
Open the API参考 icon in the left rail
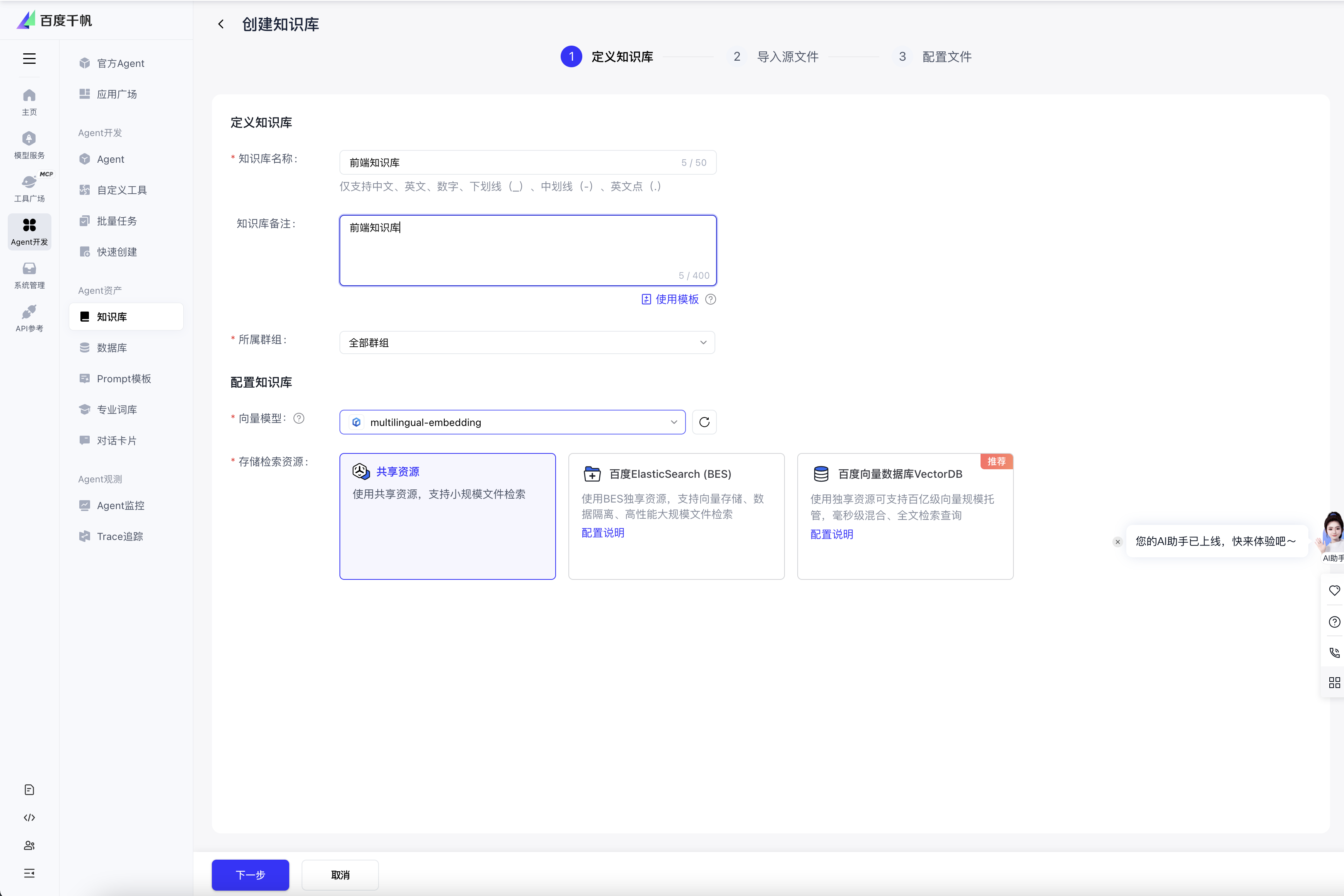coord(29,318)
